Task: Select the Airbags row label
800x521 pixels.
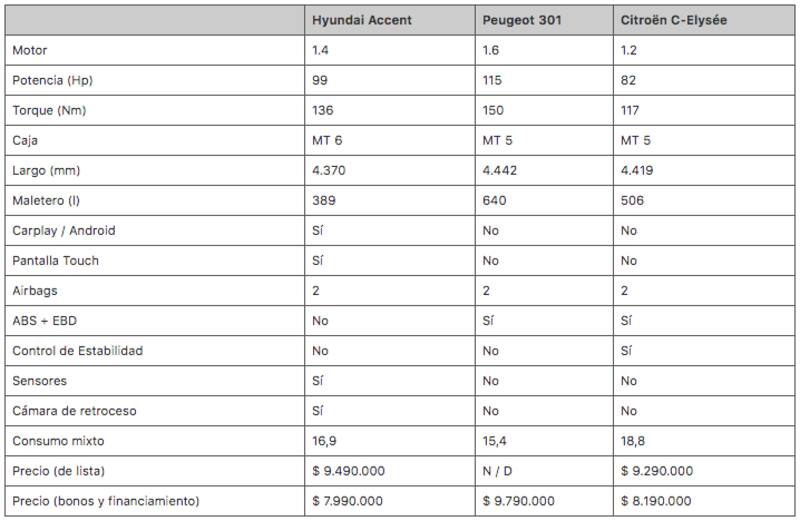Action: (x=34, y=290)
